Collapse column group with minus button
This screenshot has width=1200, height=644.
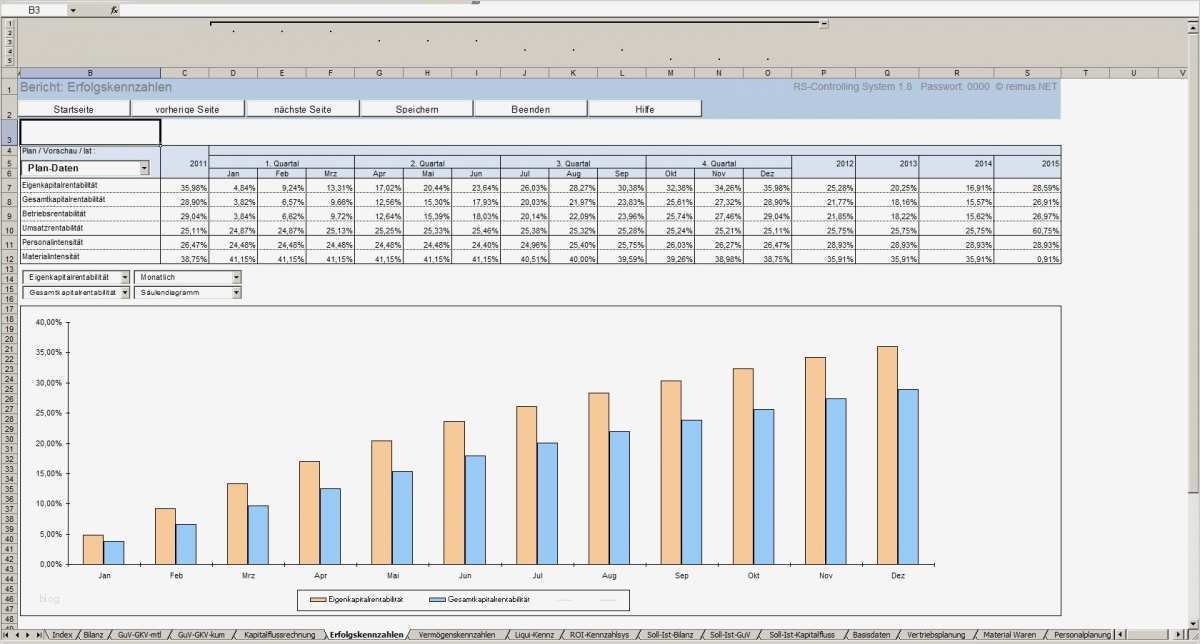824,23
